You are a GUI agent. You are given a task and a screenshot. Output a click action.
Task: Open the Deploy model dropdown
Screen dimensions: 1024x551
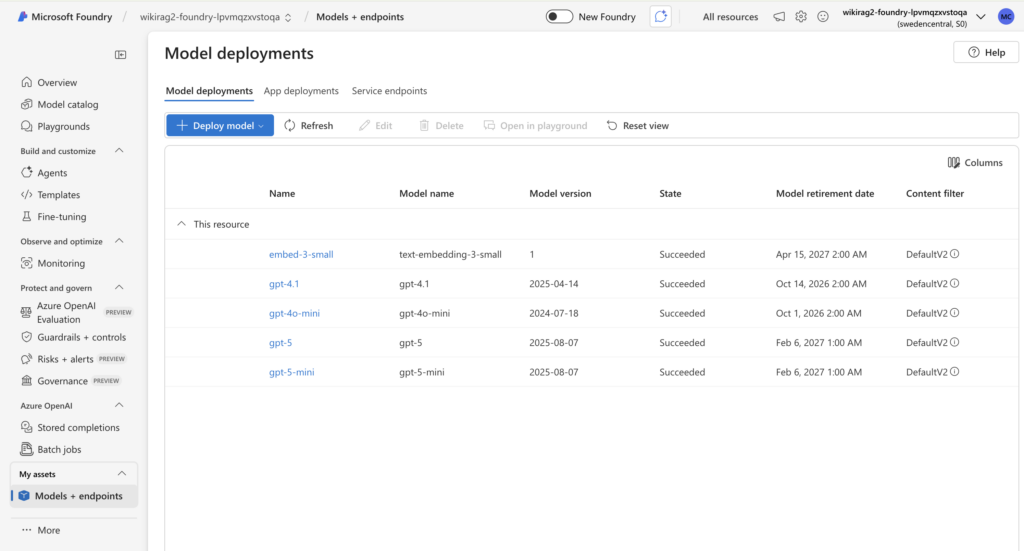tap(220, 125)
